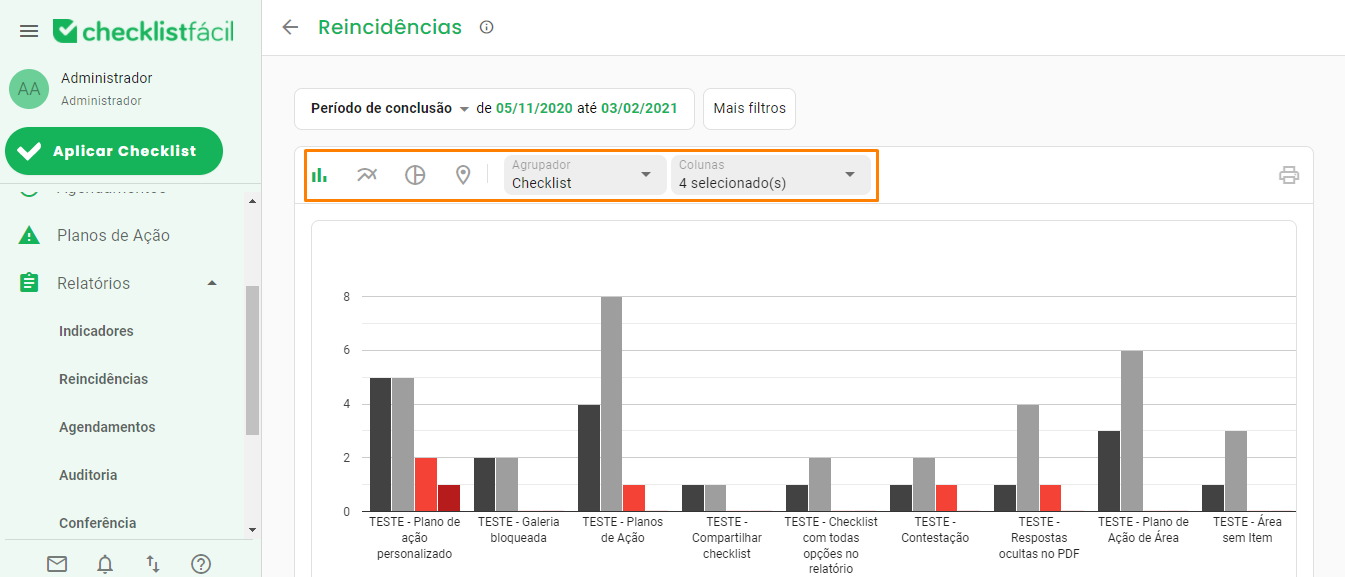The height and width of the screenshot is (577, 1345).
Task: Switch chart to bar view
Action: pyautogui.click(x=318, y=173)
